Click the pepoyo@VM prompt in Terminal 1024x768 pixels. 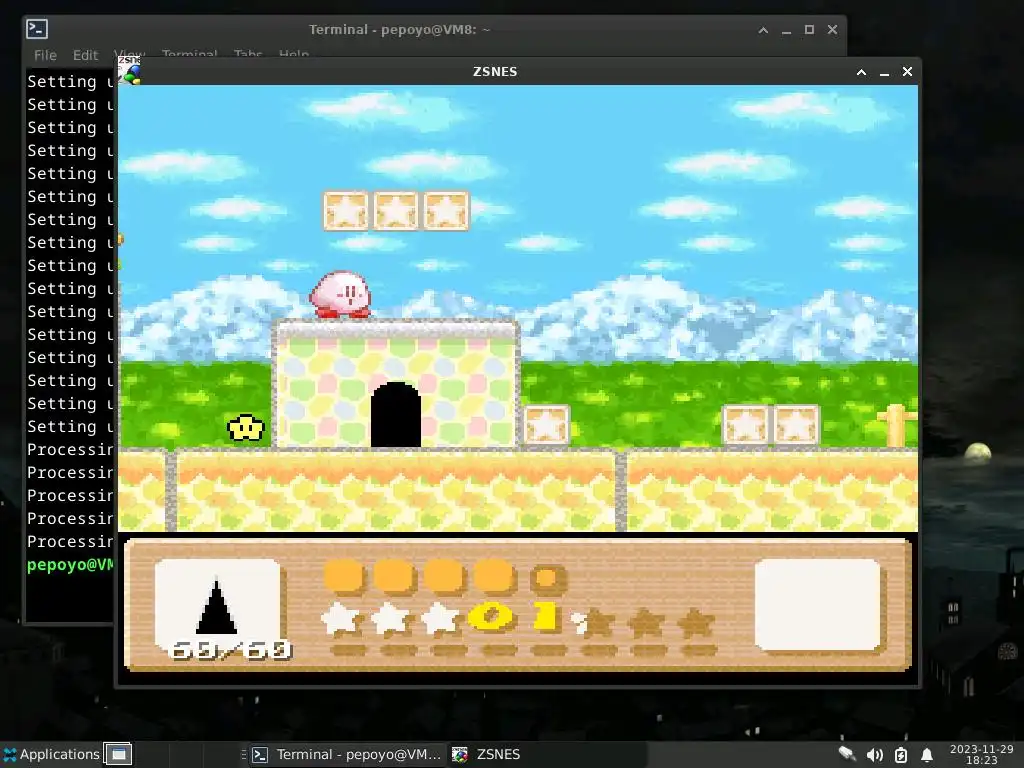(70, 565)
